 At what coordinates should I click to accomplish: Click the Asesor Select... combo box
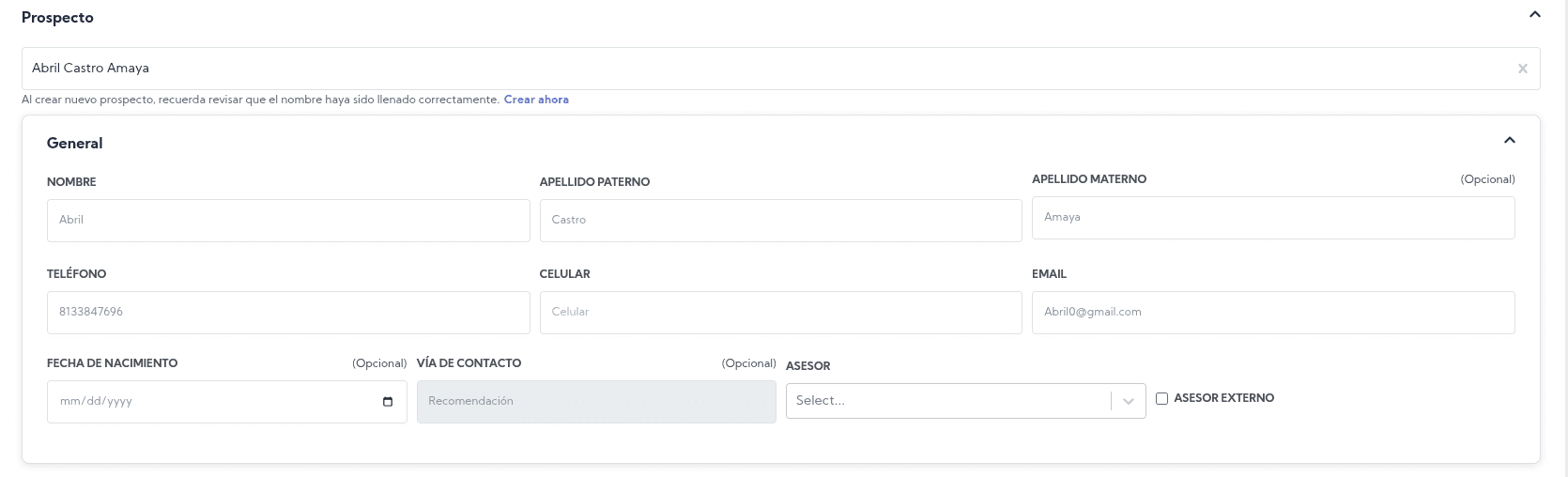pos(948,401)
